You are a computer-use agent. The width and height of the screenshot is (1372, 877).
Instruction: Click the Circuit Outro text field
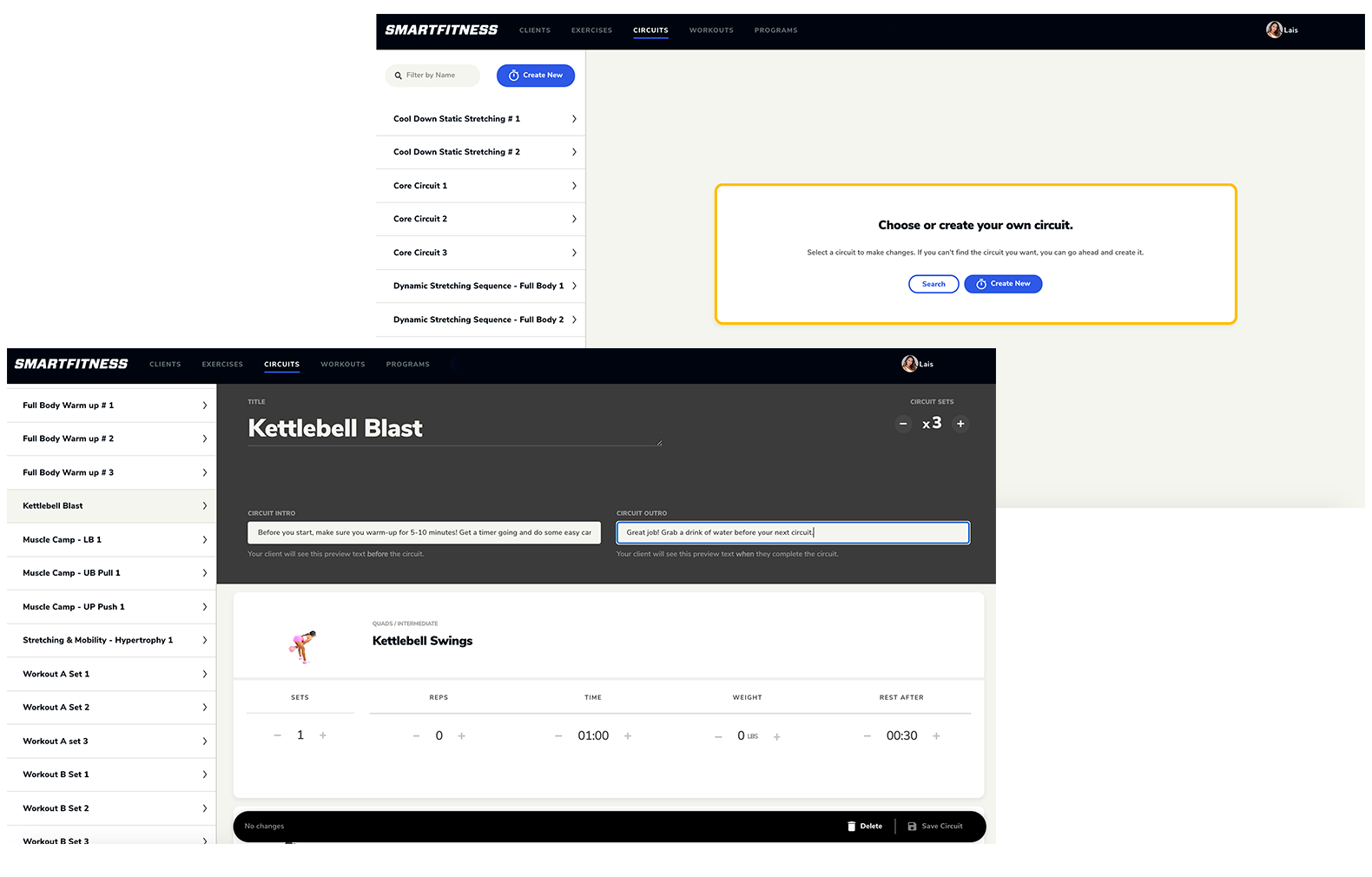click(793, 532)
